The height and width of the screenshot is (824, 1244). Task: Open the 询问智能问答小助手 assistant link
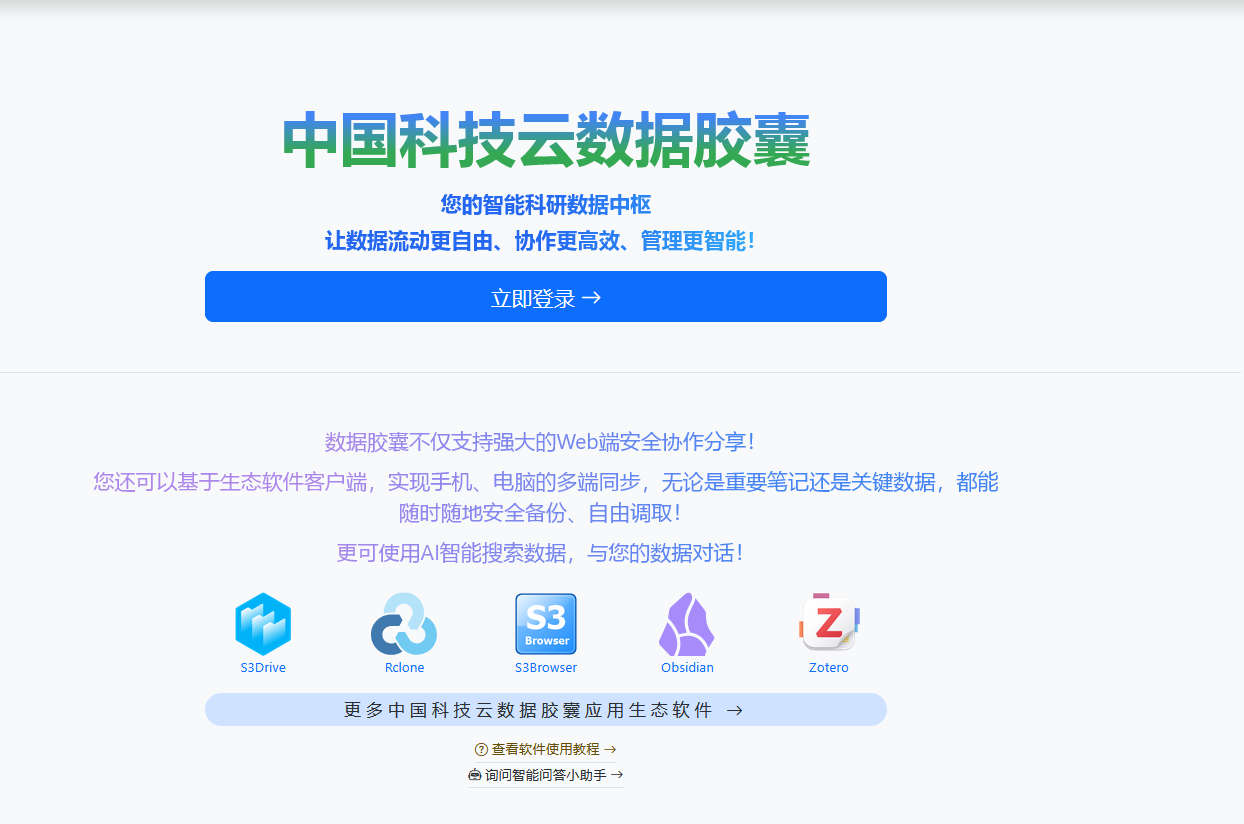coord(545,775)
